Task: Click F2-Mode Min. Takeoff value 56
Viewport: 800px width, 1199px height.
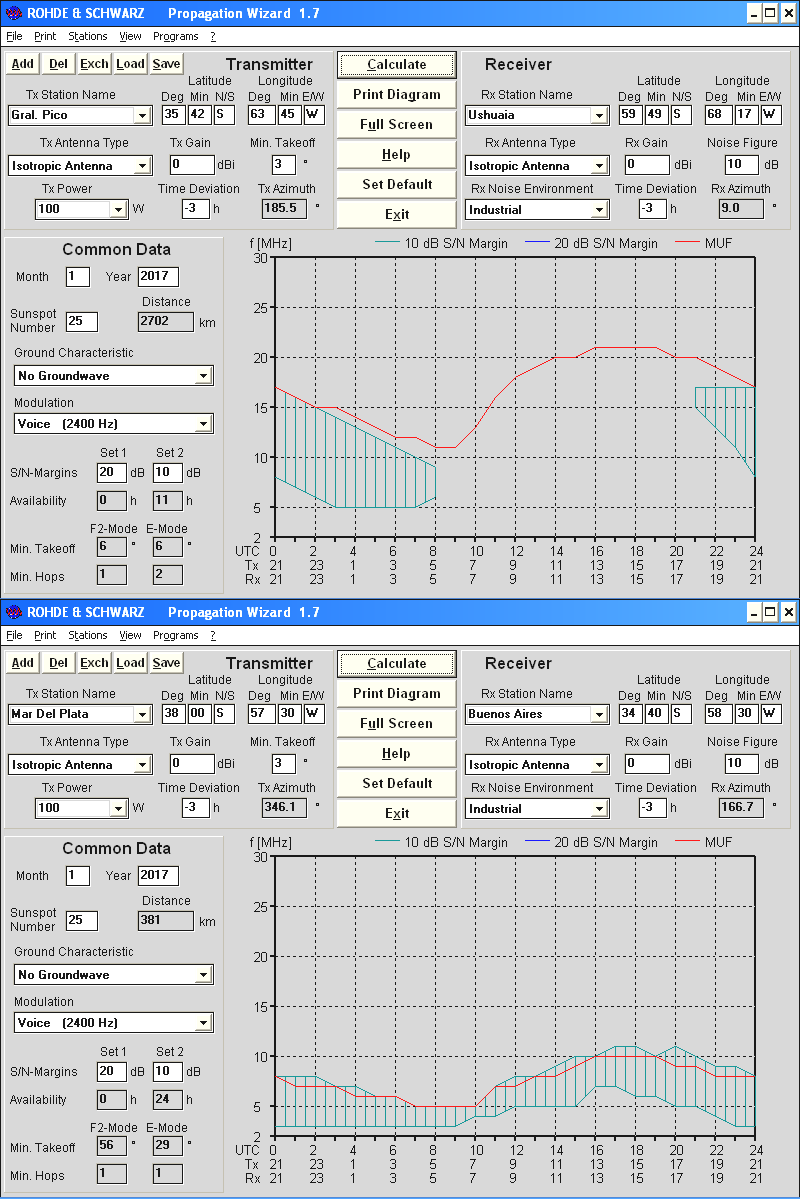Action: coord(112,1145)
